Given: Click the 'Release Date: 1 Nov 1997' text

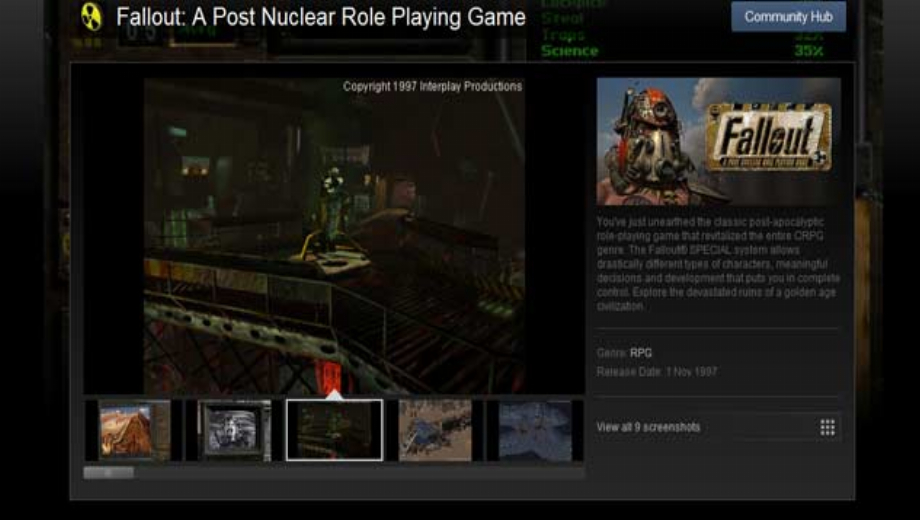Looking at the screenshot, I should pyautogui.click(x=657, y=372).
